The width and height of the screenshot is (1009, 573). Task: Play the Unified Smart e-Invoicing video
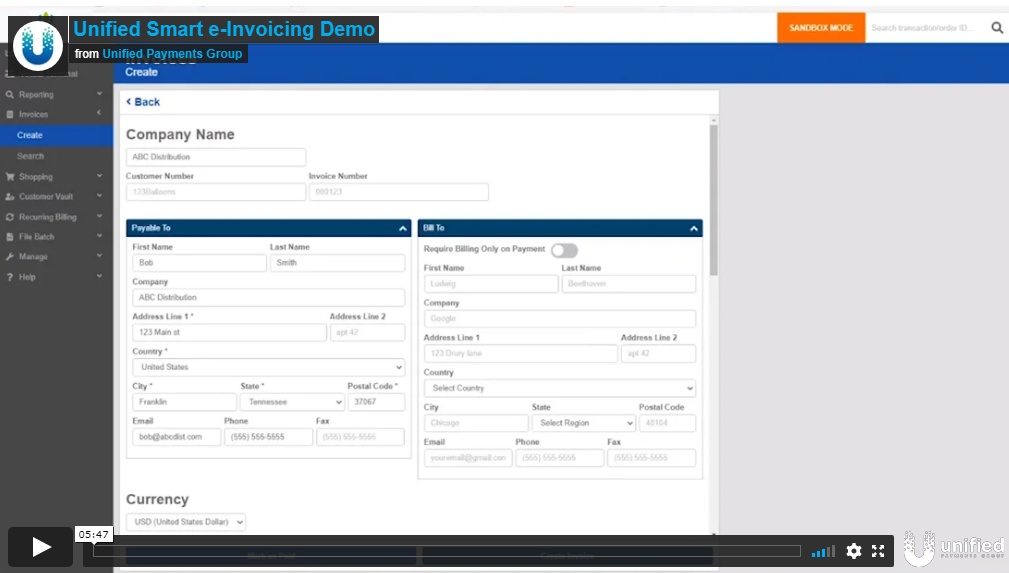pos(41,547)
